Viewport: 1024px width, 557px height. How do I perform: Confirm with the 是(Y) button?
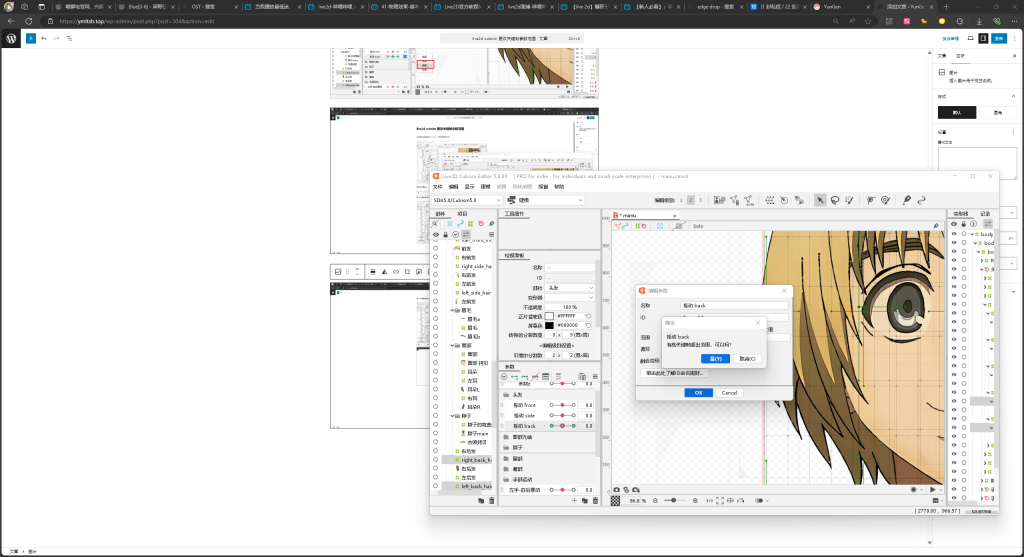(715, 358)
